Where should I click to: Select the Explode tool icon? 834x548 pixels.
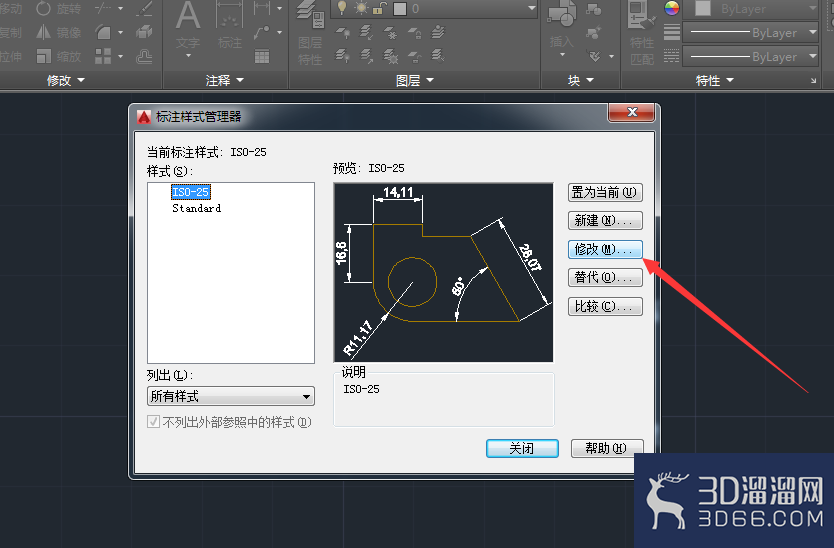(x=144, y=32)
